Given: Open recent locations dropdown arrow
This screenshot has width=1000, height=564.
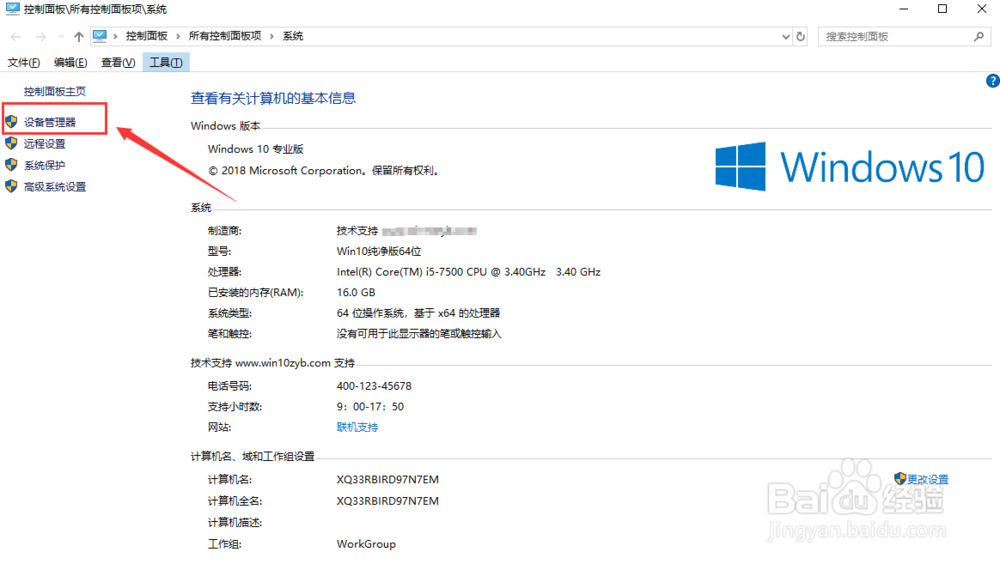Looking at the screenshot, I should pos(61,36).
